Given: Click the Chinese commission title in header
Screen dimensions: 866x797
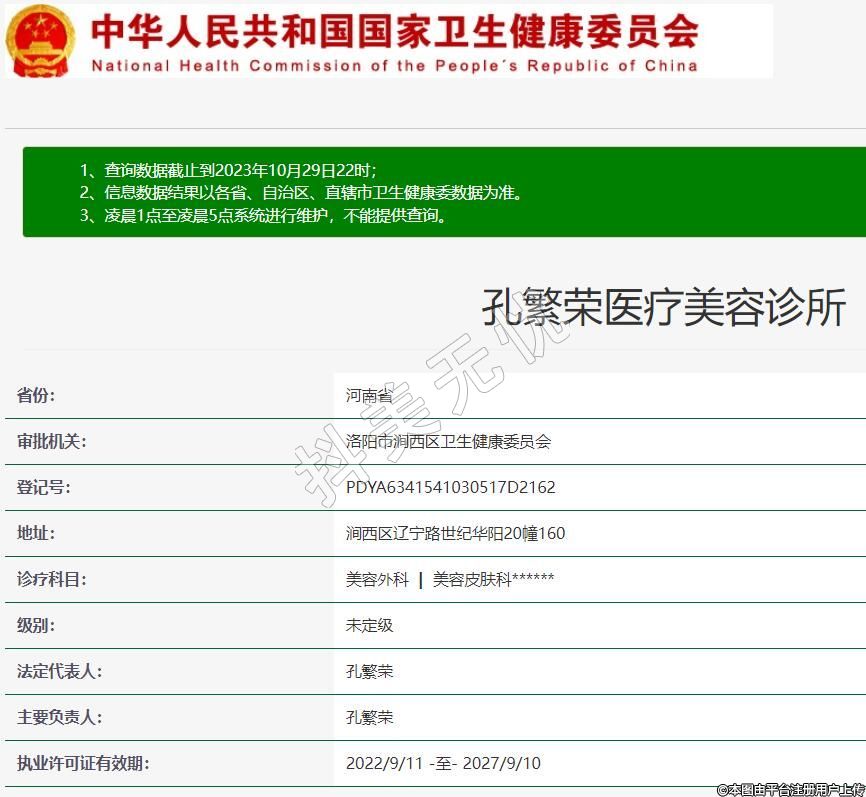Looking at the screenshot, I should 394,32.
